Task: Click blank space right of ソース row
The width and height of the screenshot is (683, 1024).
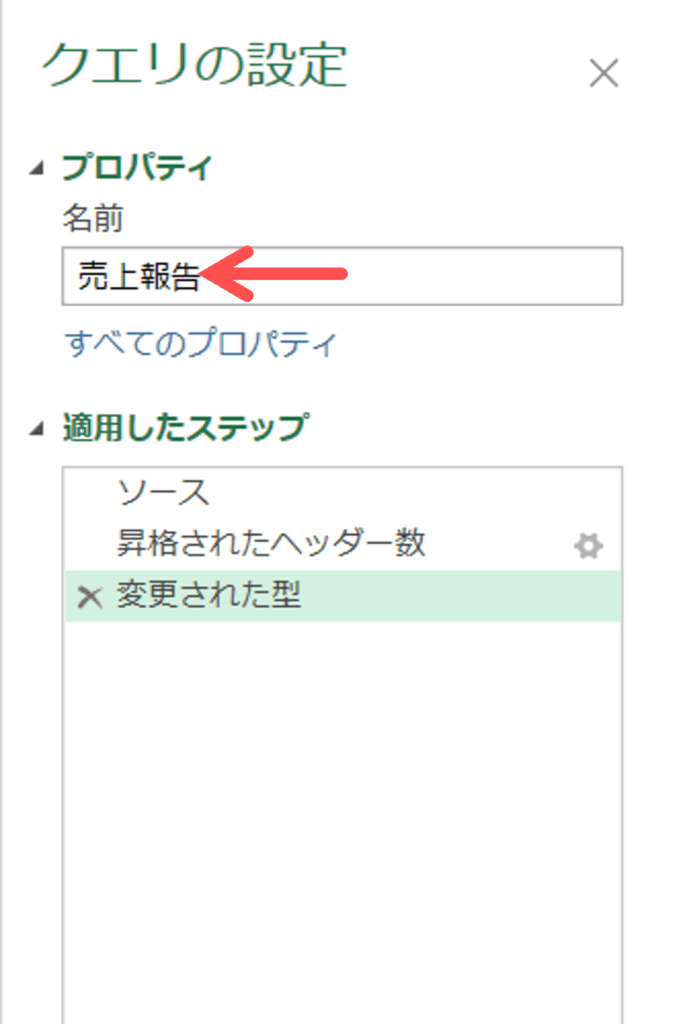Action: pos(420,492)
